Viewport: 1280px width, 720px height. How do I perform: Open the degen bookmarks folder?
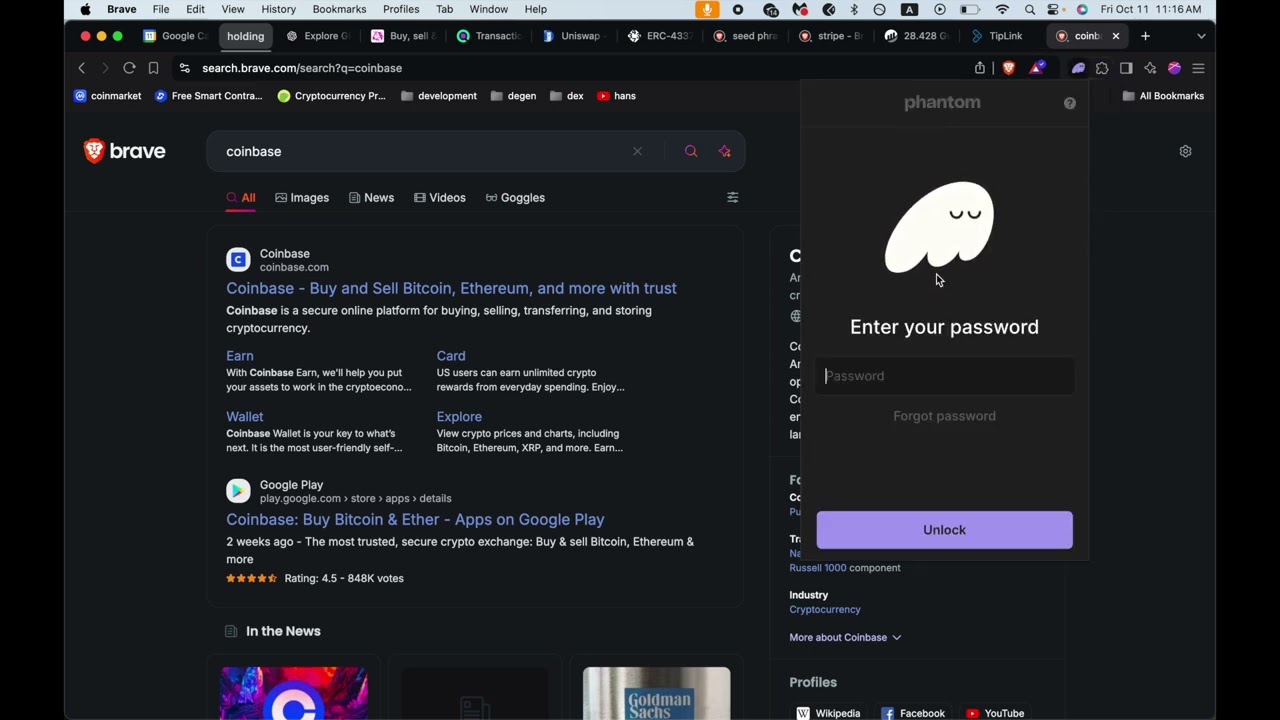(514, 96)
